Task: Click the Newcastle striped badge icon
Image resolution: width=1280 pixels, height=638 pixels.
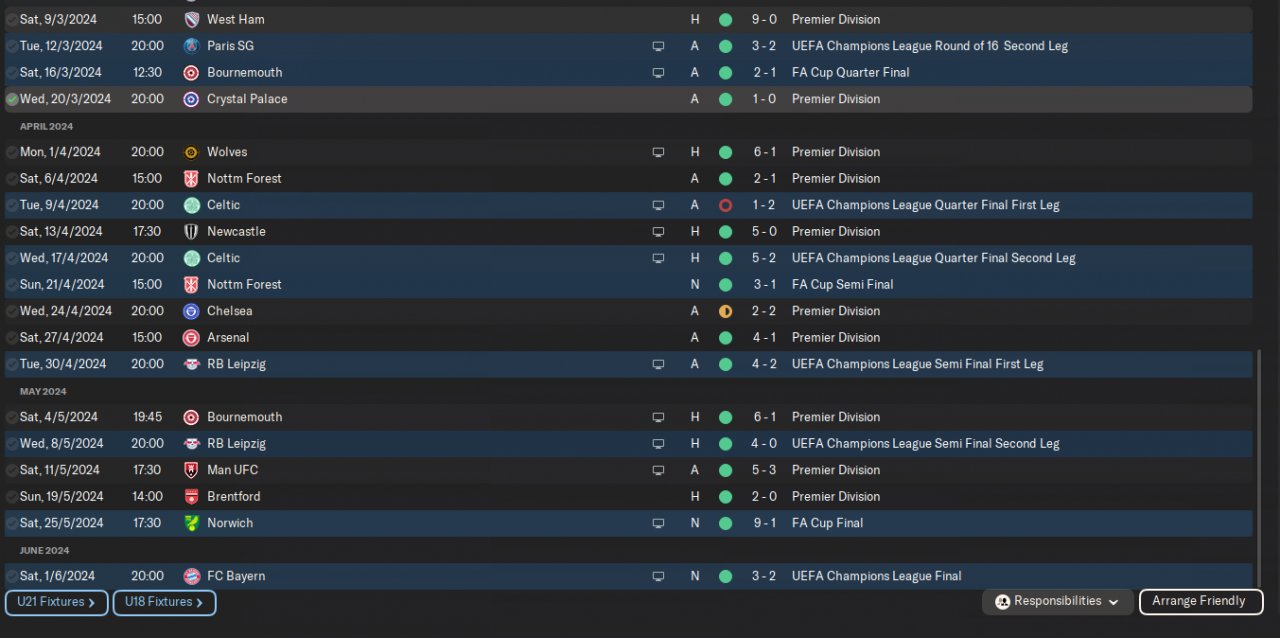Action: pos(191,231)
